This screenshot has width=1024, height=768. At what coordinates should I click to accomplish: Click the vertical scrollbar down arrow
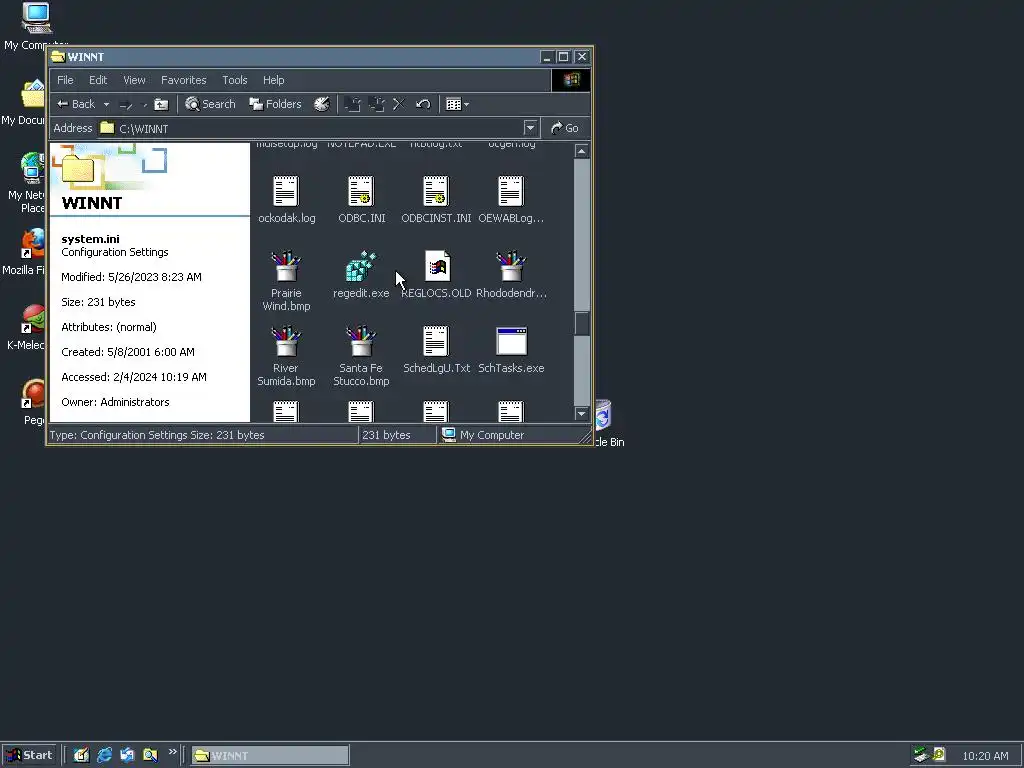click(x=581, y=413)
